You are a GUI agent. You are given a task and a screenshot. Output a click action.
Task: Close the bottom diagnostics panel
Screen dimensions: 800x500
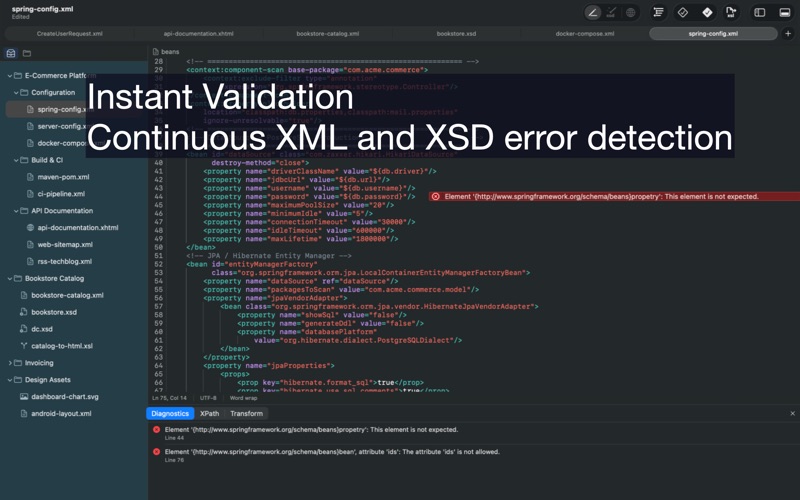tap(792, 414)
